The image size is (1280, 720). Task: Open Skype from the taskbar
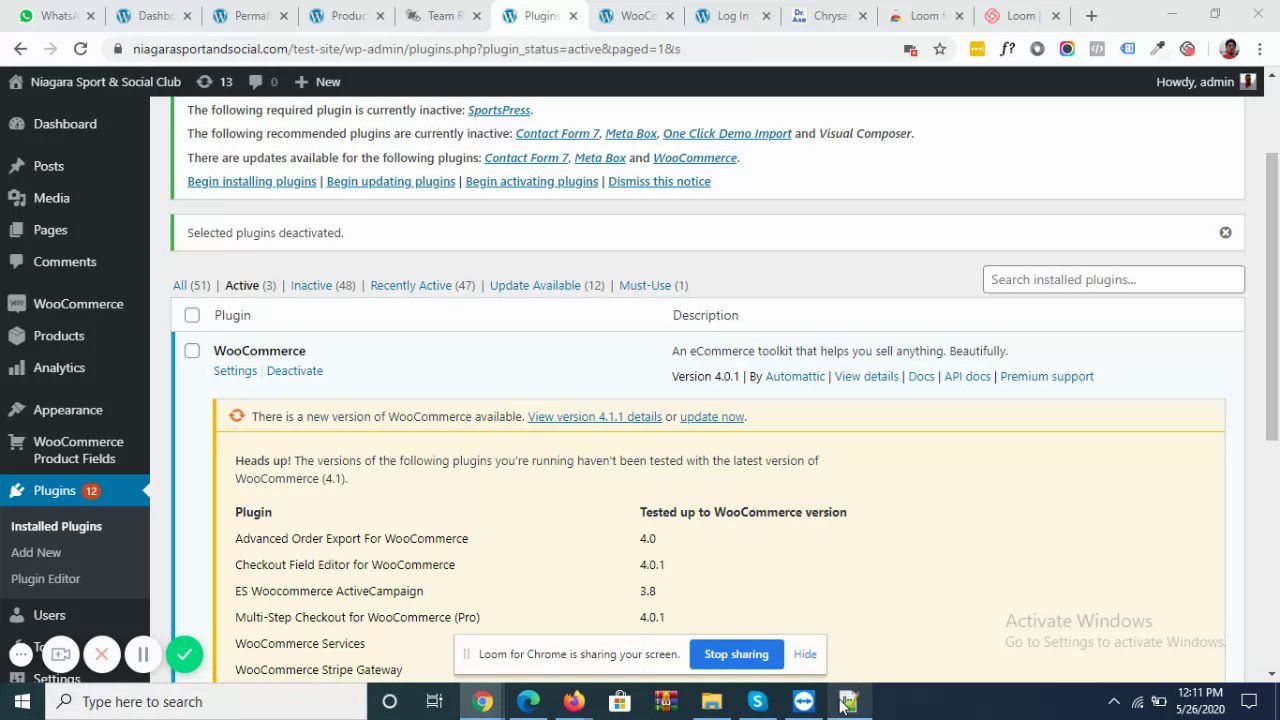757,701
